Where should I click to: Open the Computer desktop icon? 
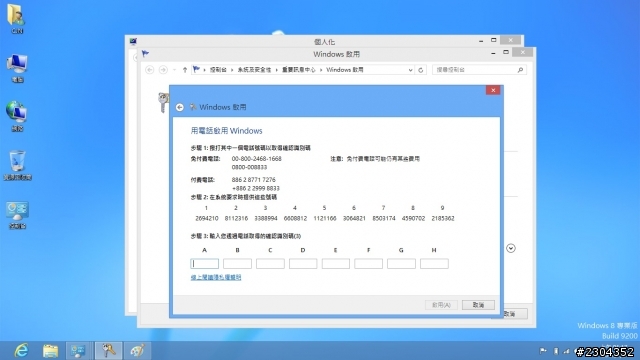(x=17, y=68)
